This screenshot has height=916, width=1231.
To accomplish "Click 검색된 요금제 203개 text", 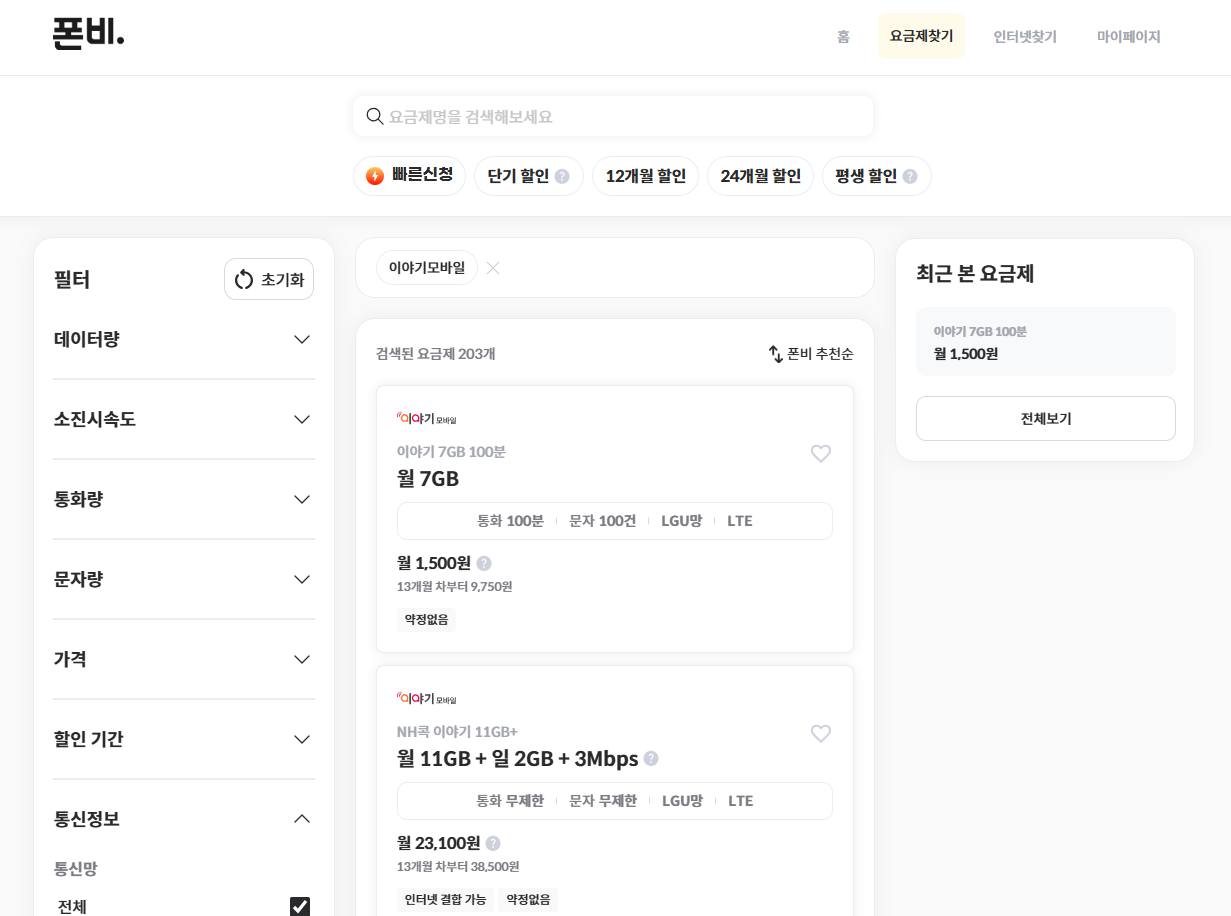I will (435, 354).
